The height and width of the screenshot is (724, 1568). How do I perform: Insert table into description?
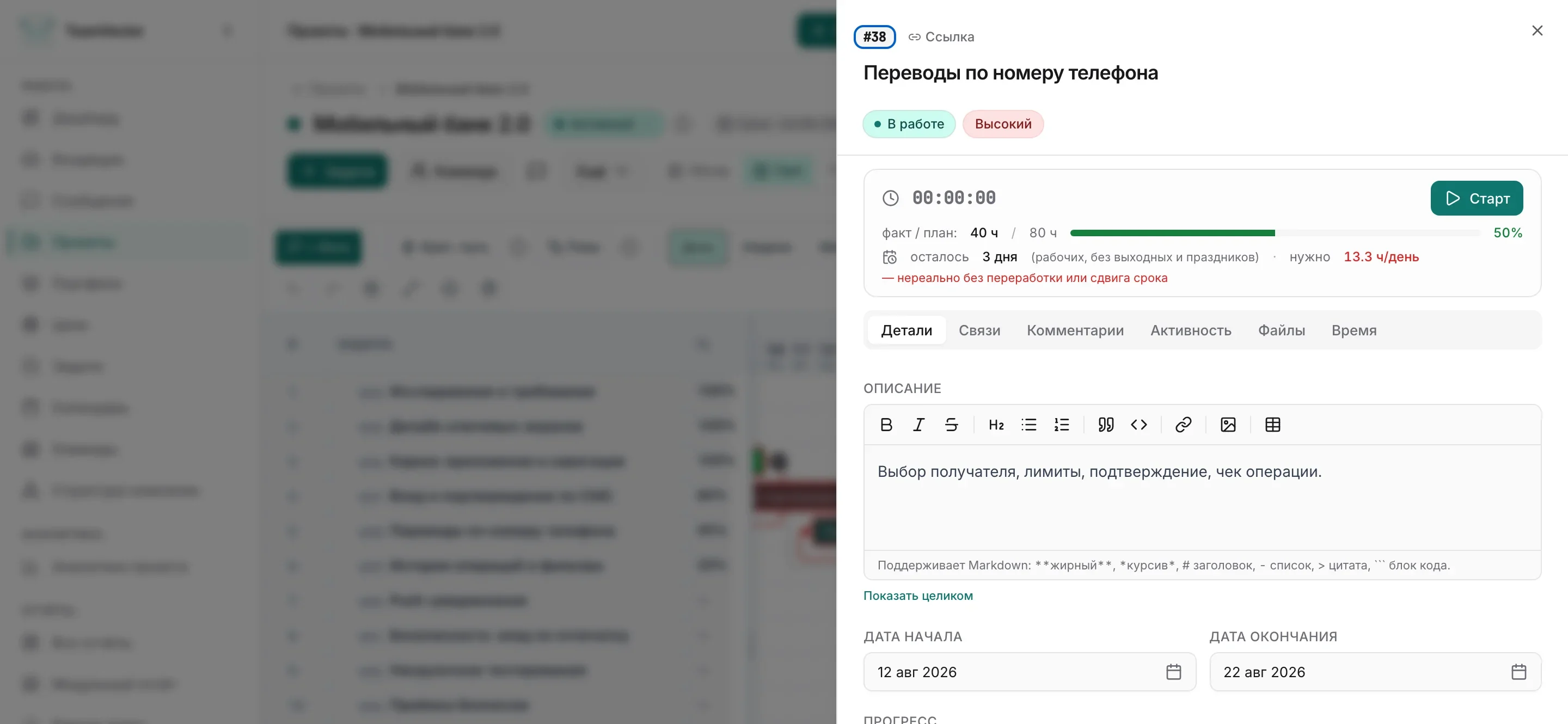point(1273,425)
